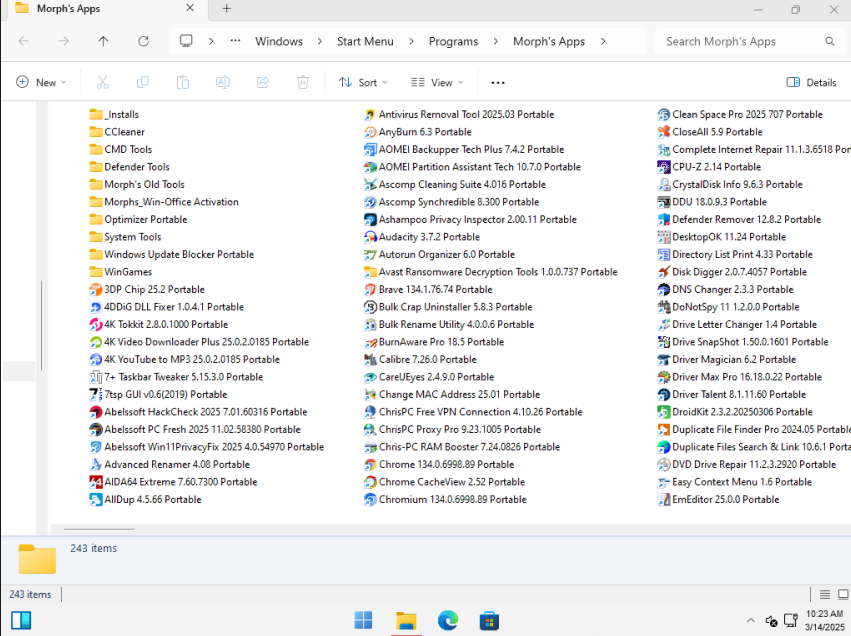The height and width of the screenshot is (636, 851).
Task: Open Windows Start button on taskbar
Action: [x=364, y=620]
